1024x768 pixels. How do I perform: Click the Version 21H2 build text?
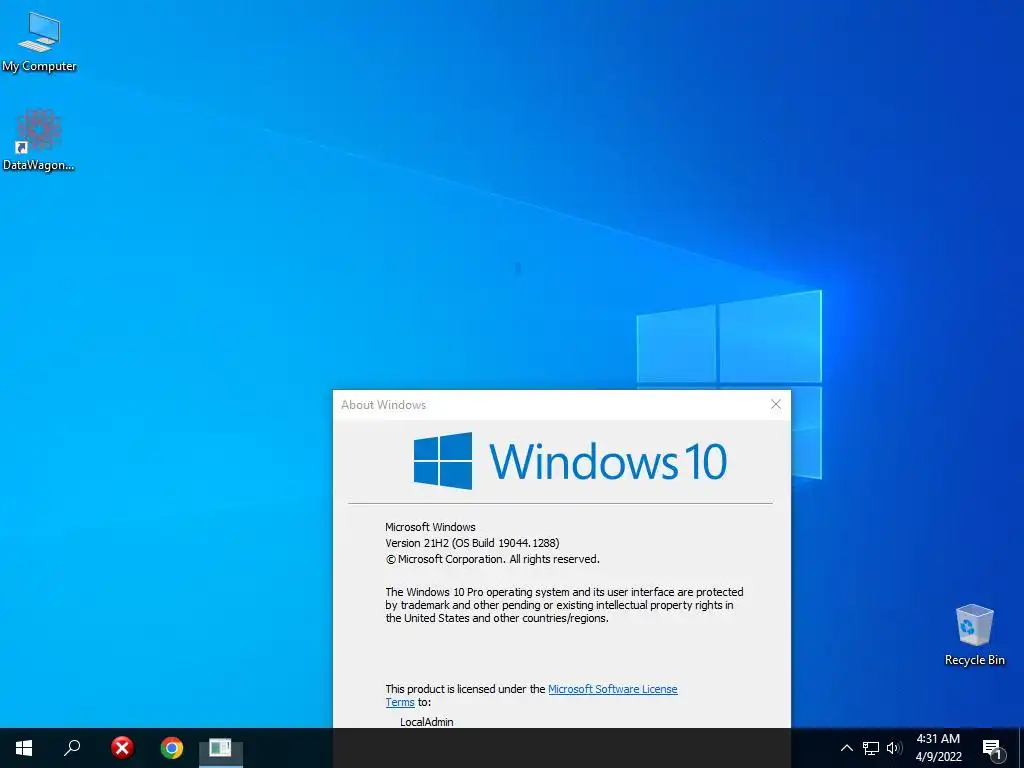[x=472, y=543]
